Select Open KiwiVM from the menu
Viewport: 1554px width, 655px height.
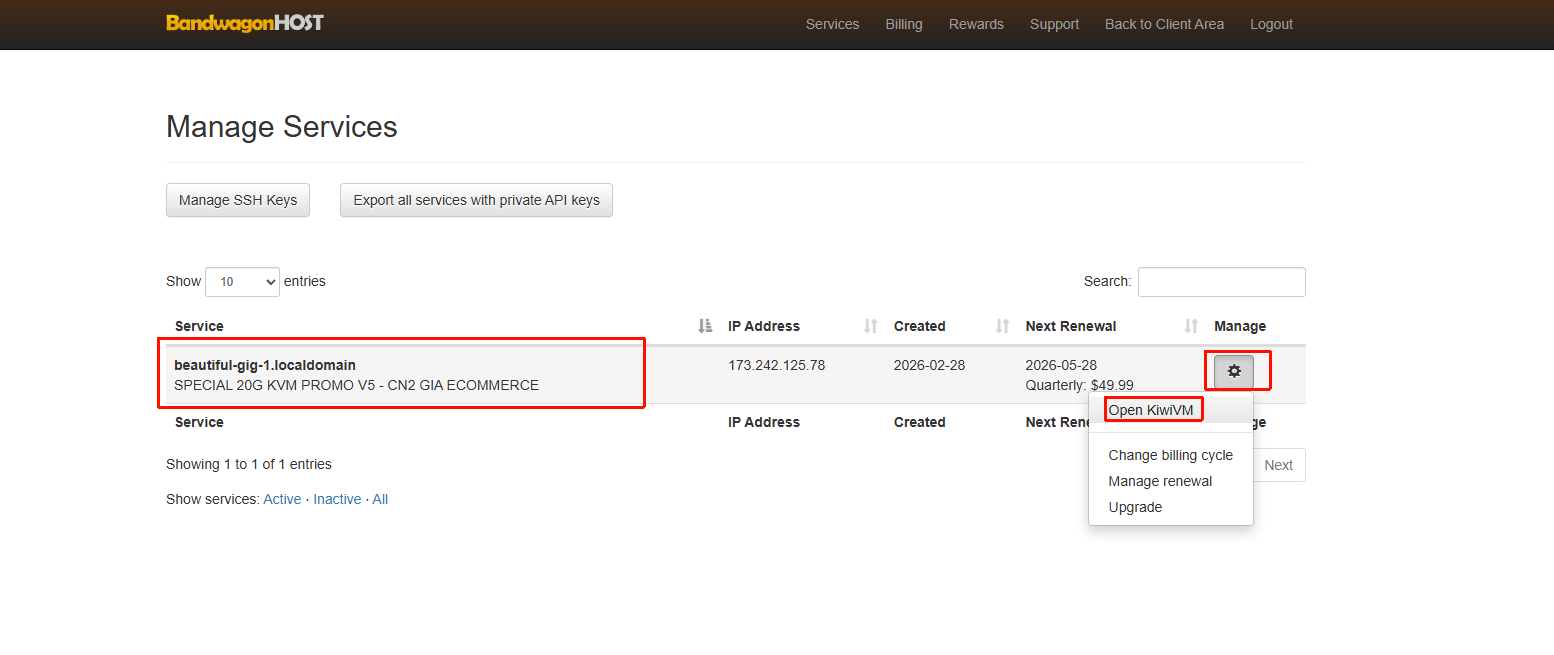pos(1151,410)
